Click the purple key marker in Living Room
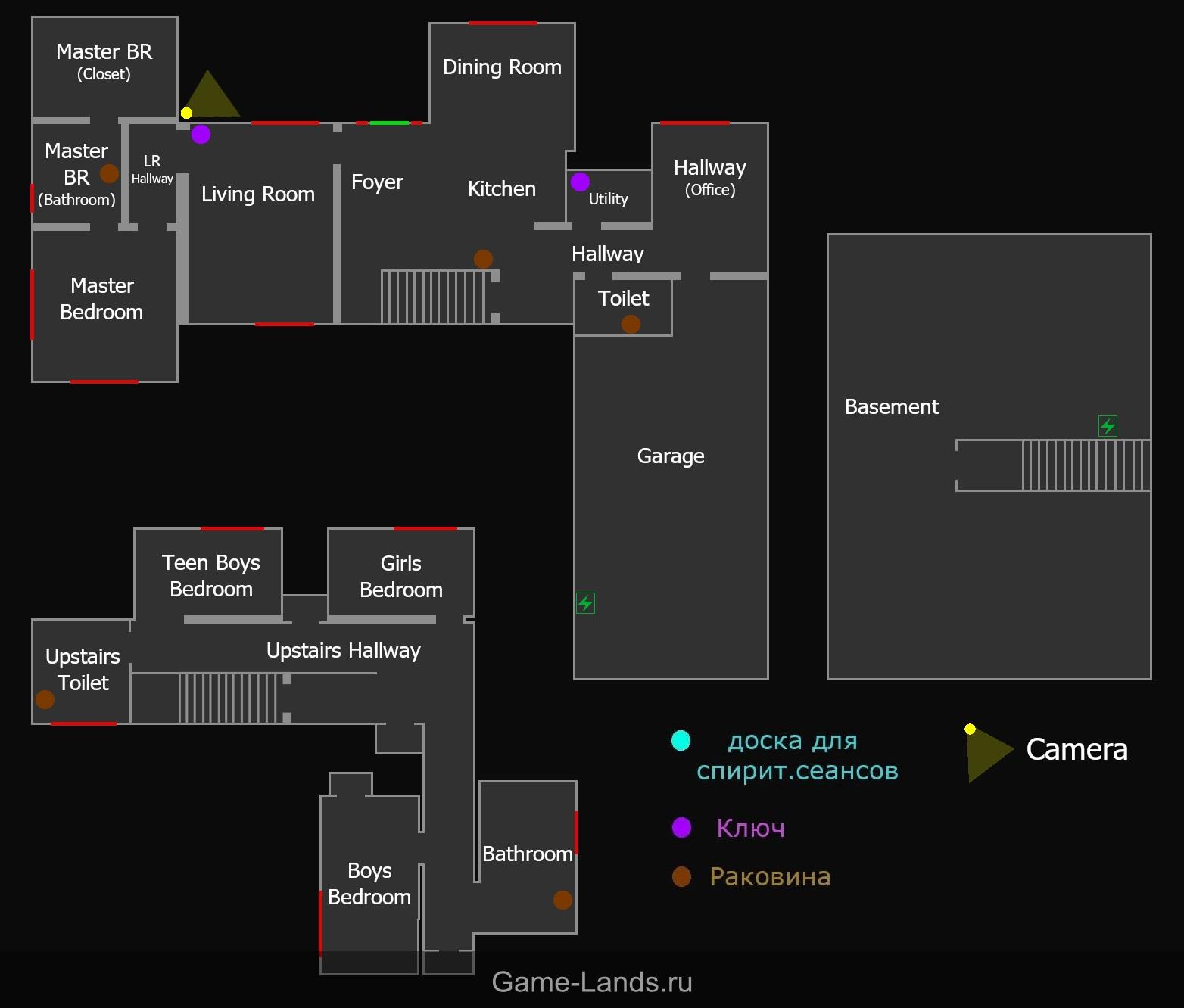1184x1008 pixels. click(x=201, y=135)
